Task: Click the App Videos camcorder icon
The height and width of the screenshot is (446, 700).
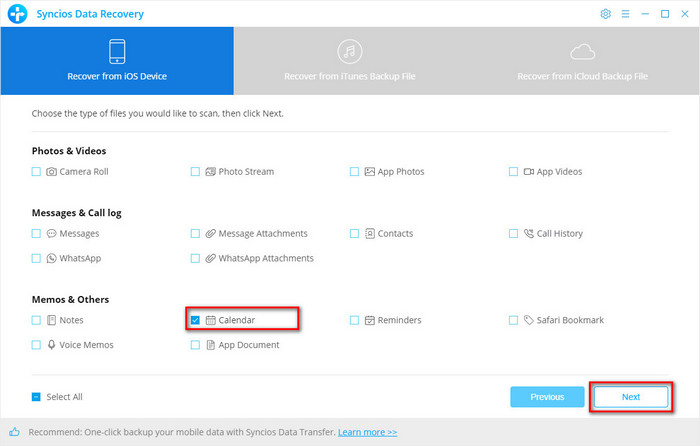Action: pyautogui.click(x=529, y=172)
